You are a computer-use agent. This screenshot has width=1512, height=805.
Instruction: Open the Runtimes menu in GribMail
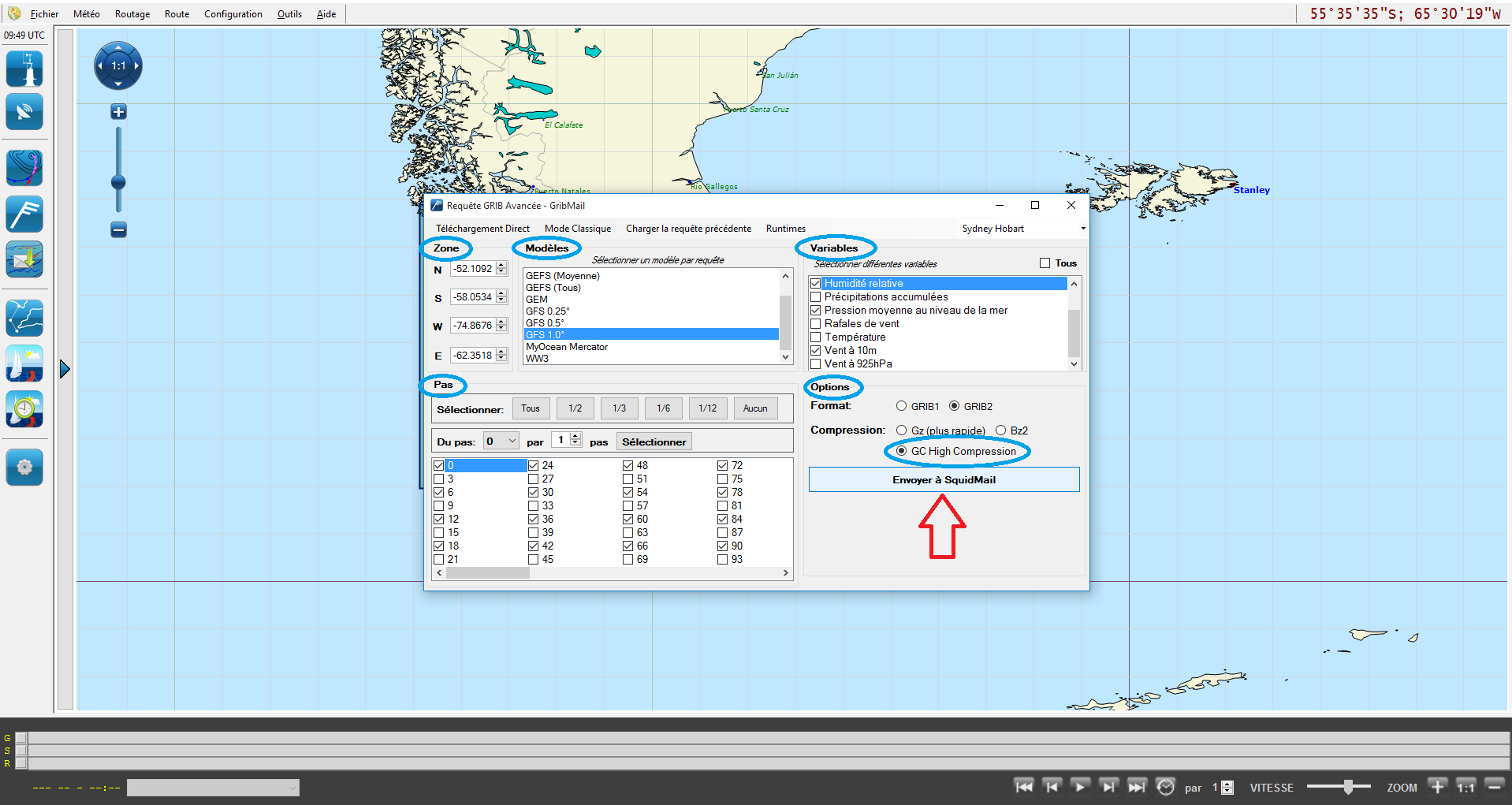(x=785, y=229)
